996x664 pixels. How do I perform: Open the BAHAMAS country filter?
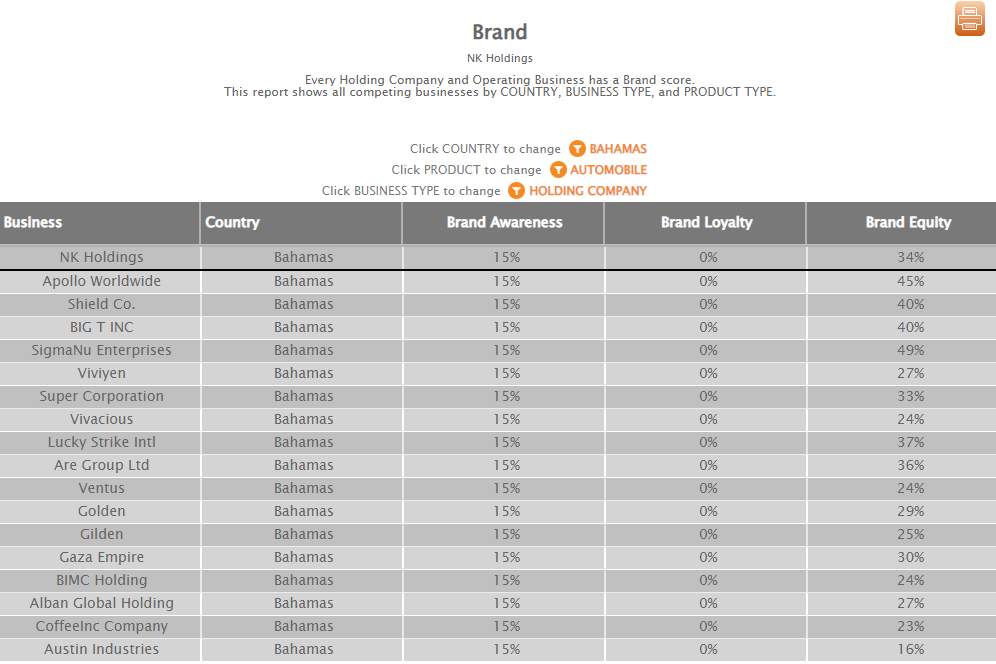tap(617, 149)
